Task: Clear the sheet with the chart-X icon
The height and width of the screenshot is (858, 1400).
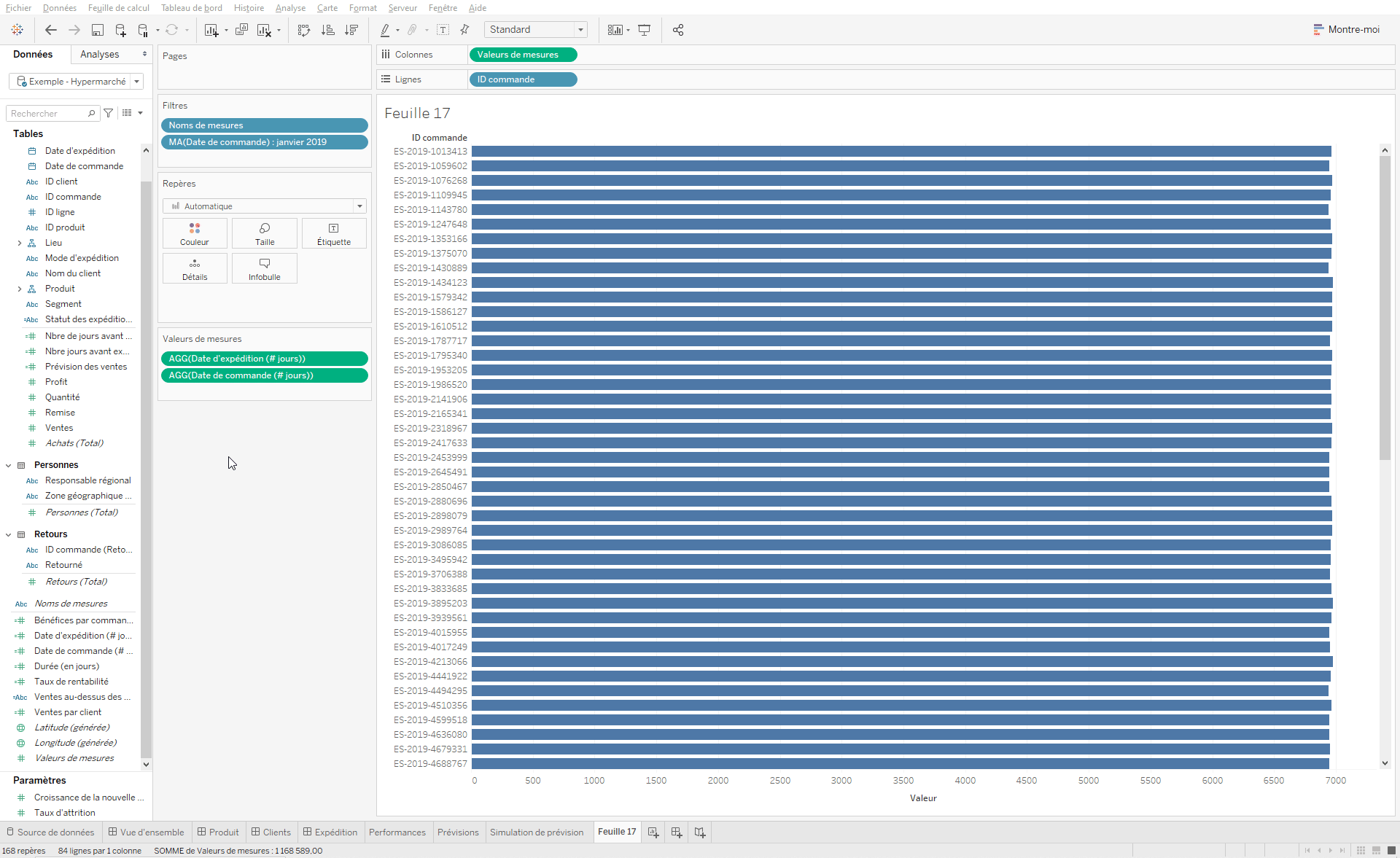Action: [264, 30]
